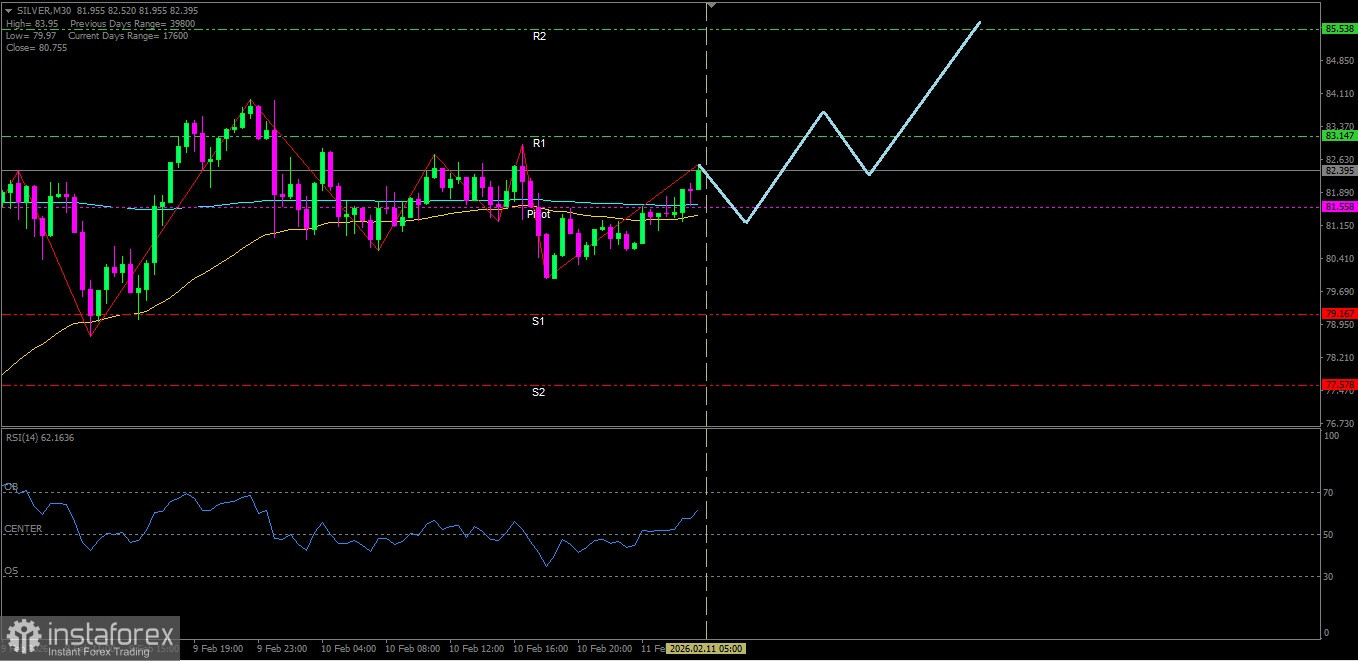Select the red 77.578 price tag
1358x661 pixels.
pyautogui.click(x=1338, y=384)
